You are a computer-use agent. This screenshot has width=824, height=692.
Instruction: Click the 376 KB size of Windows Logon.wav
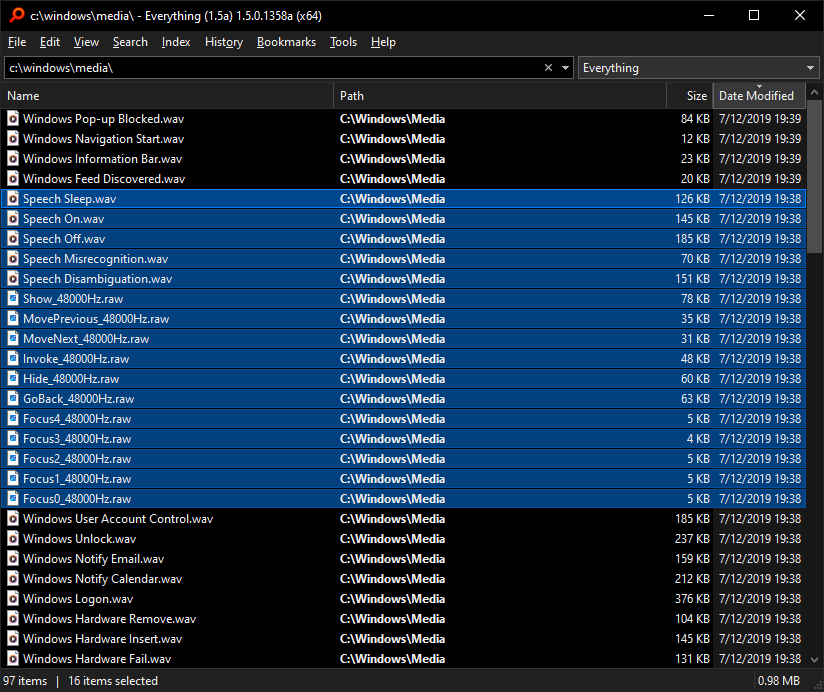coord(692,598)
